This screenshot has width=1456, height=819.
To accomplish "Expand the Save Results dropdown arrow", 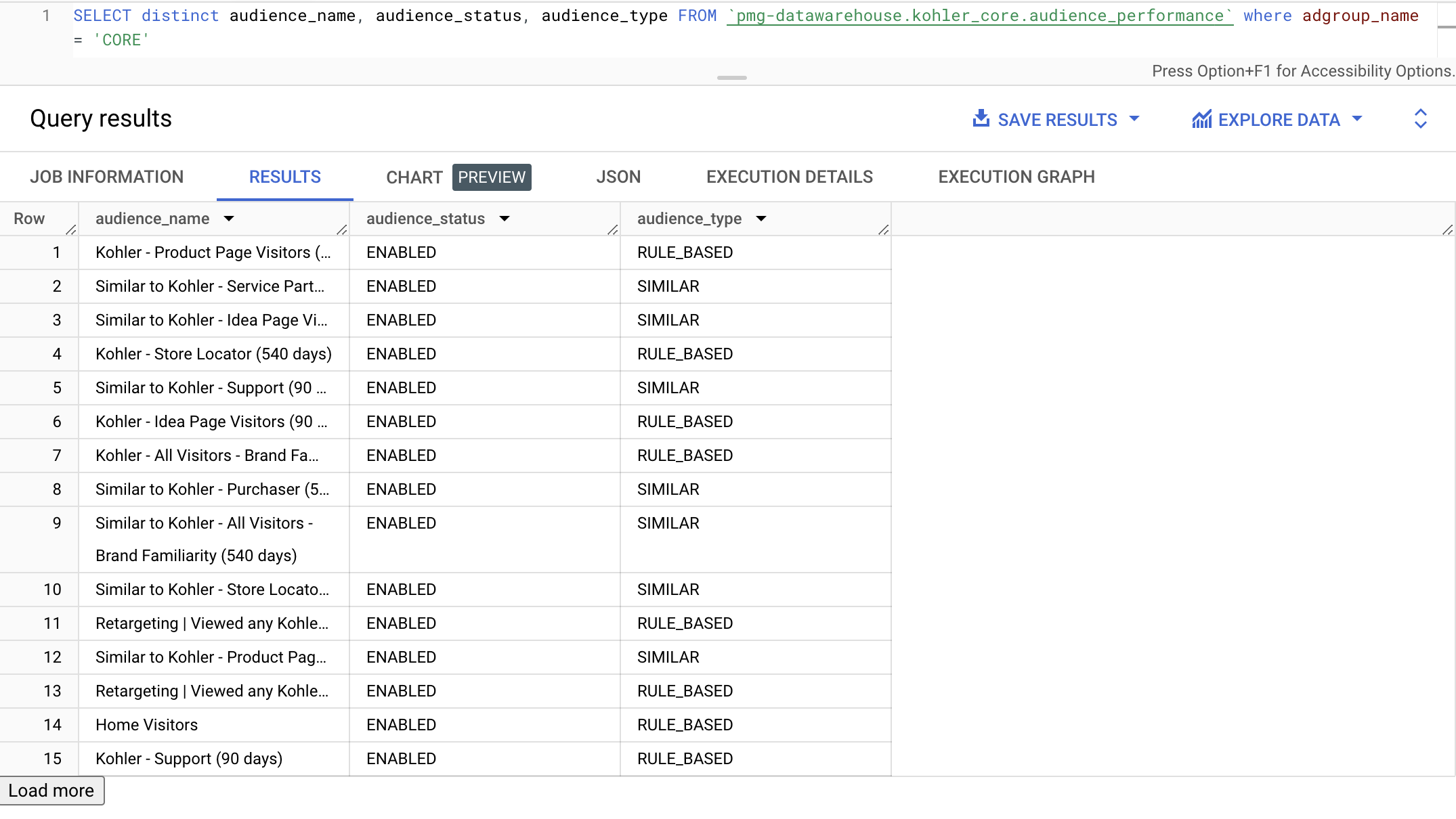I will tap(1134, 119).
